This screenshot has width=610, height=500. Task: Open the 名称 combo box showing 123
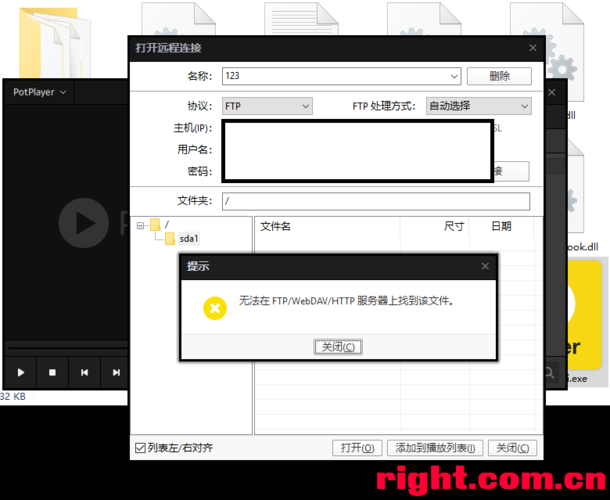tap(341, 76)
